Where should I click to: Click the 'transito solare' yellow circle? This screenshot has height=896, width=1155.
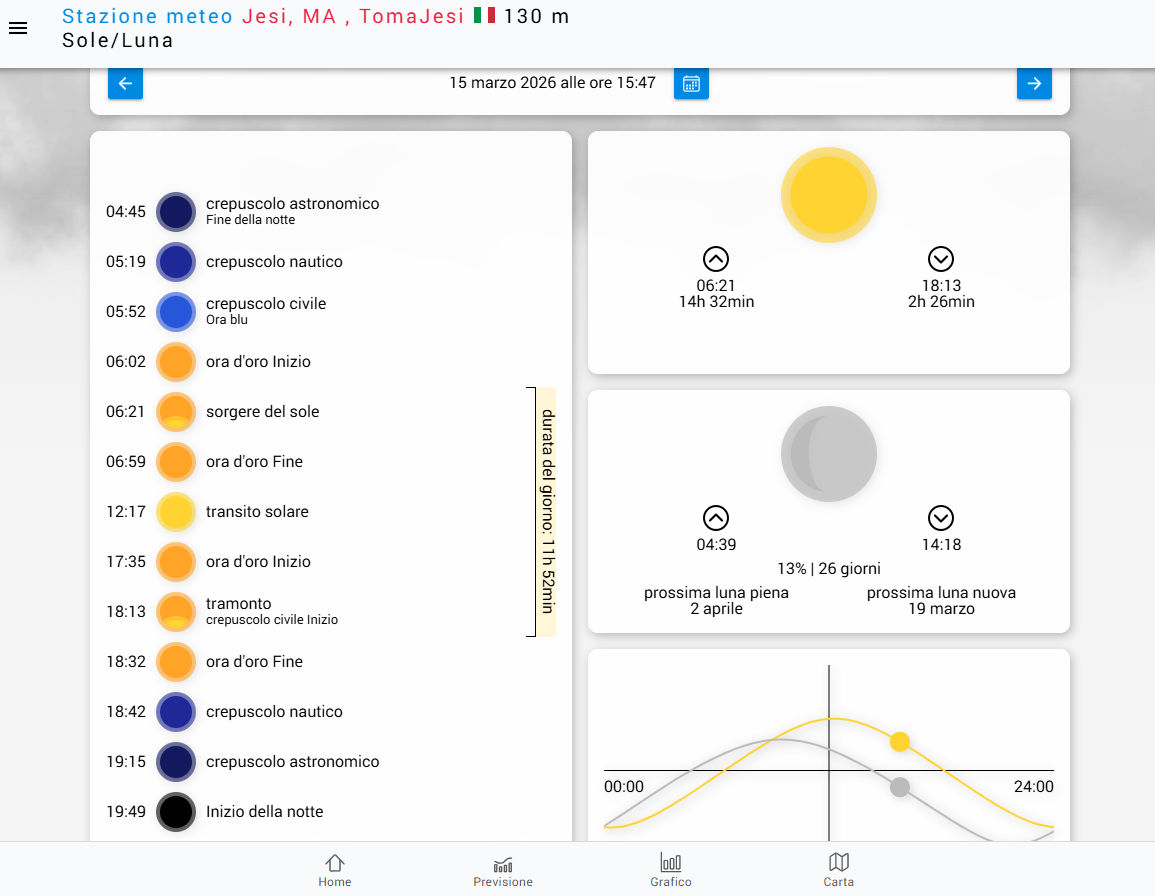(x=176, y=512)
